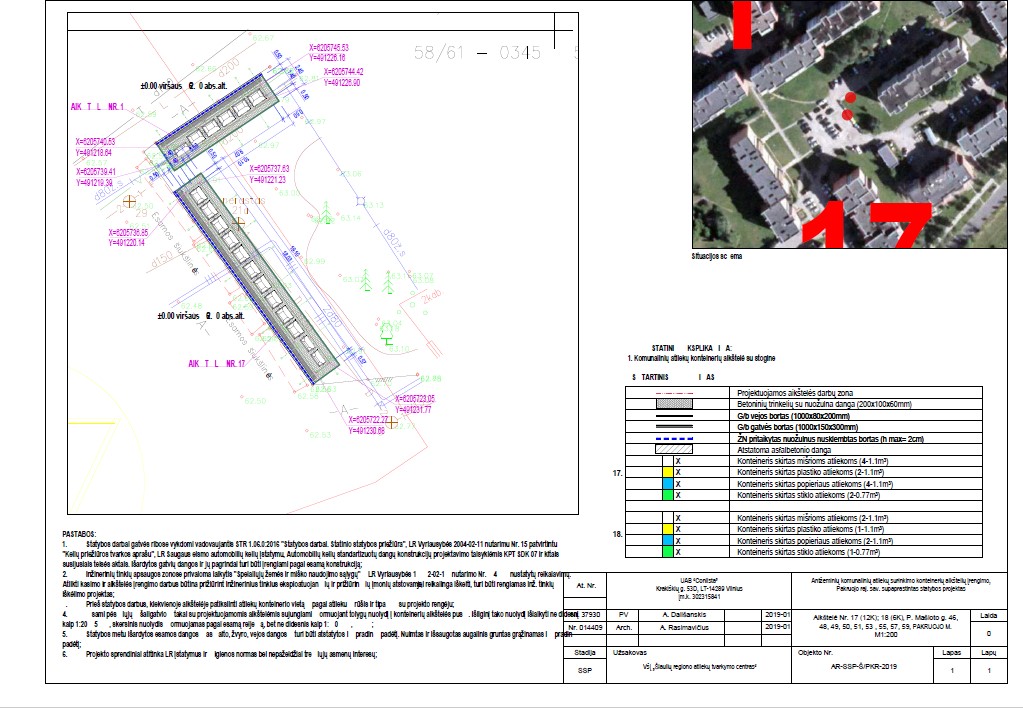Click the satellite image caption below the map

pos(716,256)
